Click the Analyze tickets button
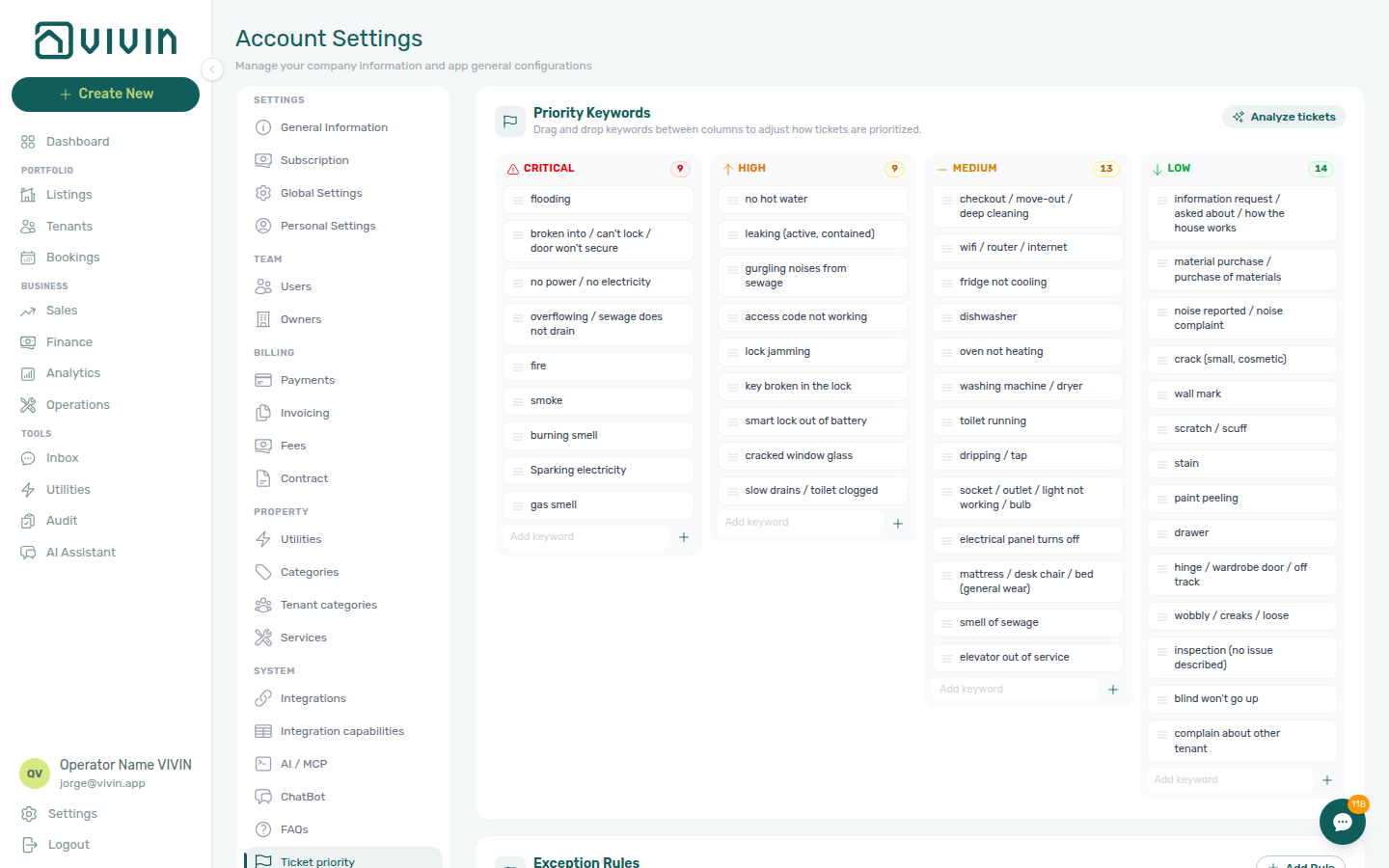 pos(1284,117)
